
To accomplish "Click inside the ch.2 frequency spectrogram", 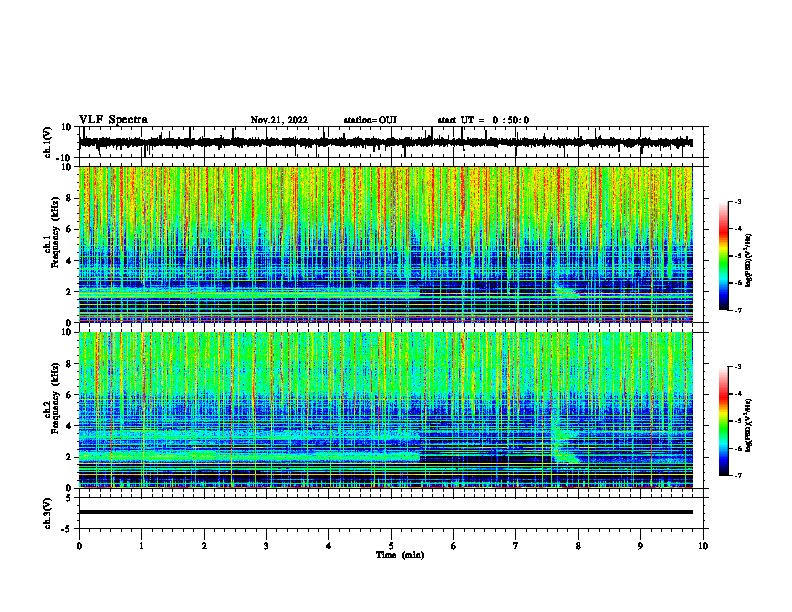I will 386,410.
